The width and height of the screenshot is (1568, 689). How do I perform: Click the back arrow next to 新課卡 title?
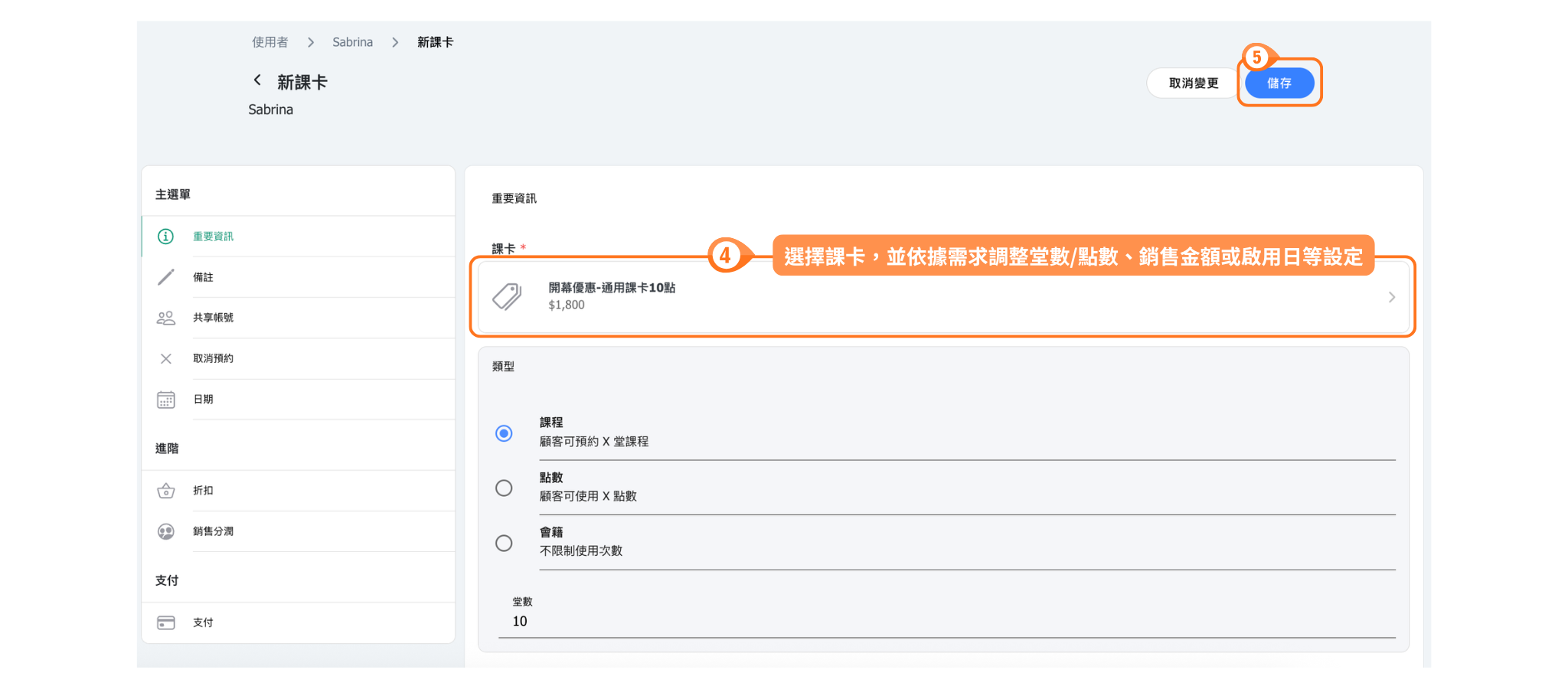tap(257, 80)
